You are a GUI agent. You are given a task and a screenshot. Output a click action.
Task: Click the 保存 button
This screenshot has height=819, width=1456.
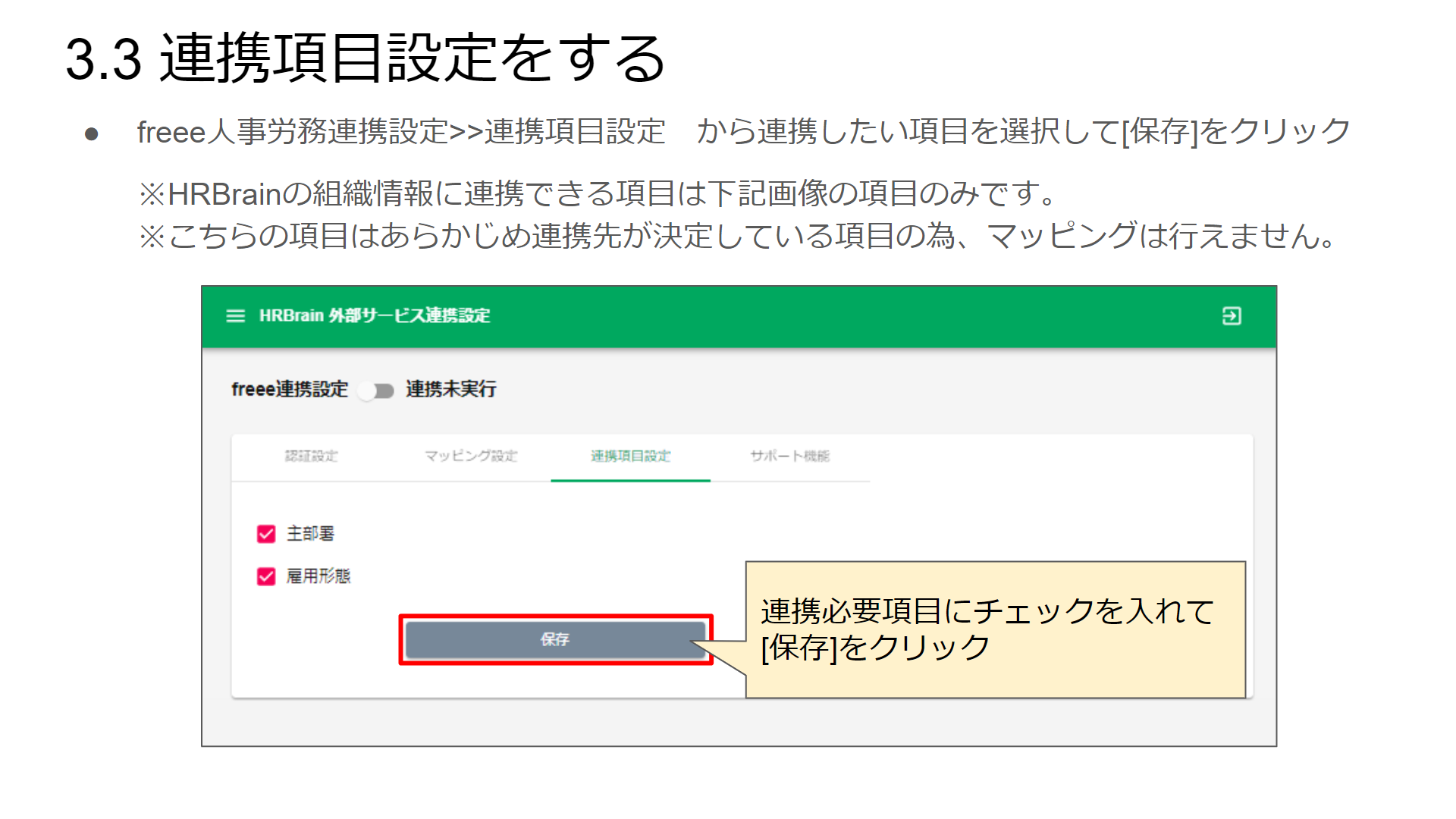pos(555,639)
